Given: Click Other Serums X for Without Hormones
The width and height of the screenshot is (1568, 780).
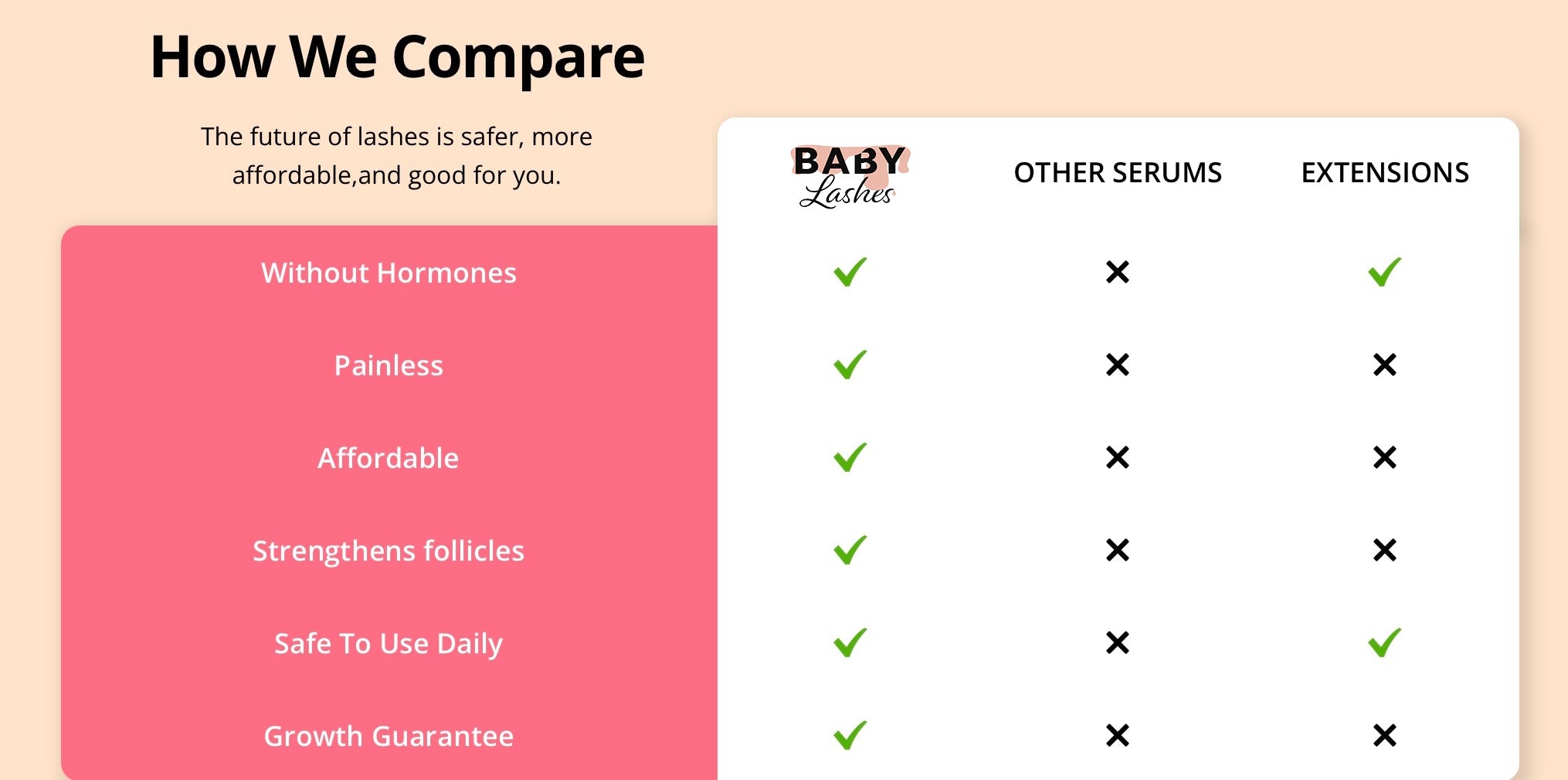Looking at the screenshot, I should [x=1117, y=272].
